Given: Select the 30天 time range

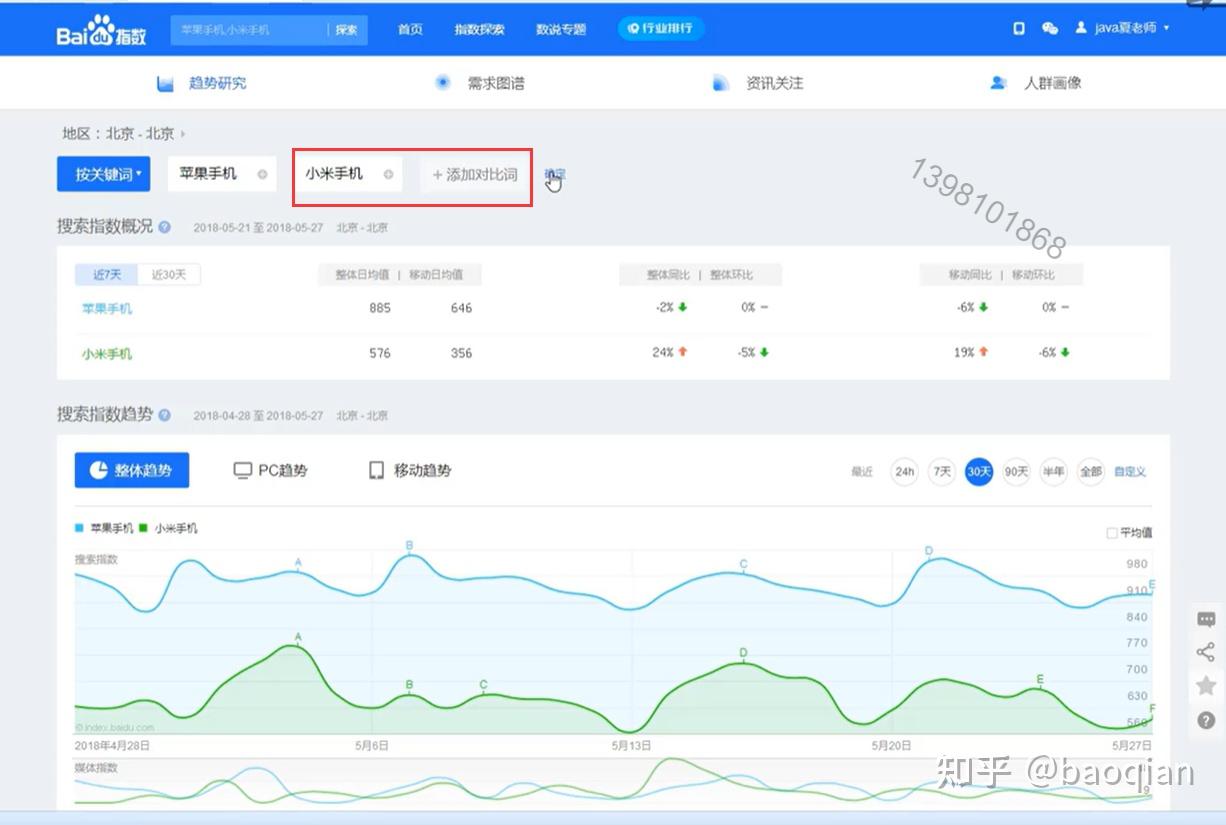Looking at the screenshot, I should point(979,471).
